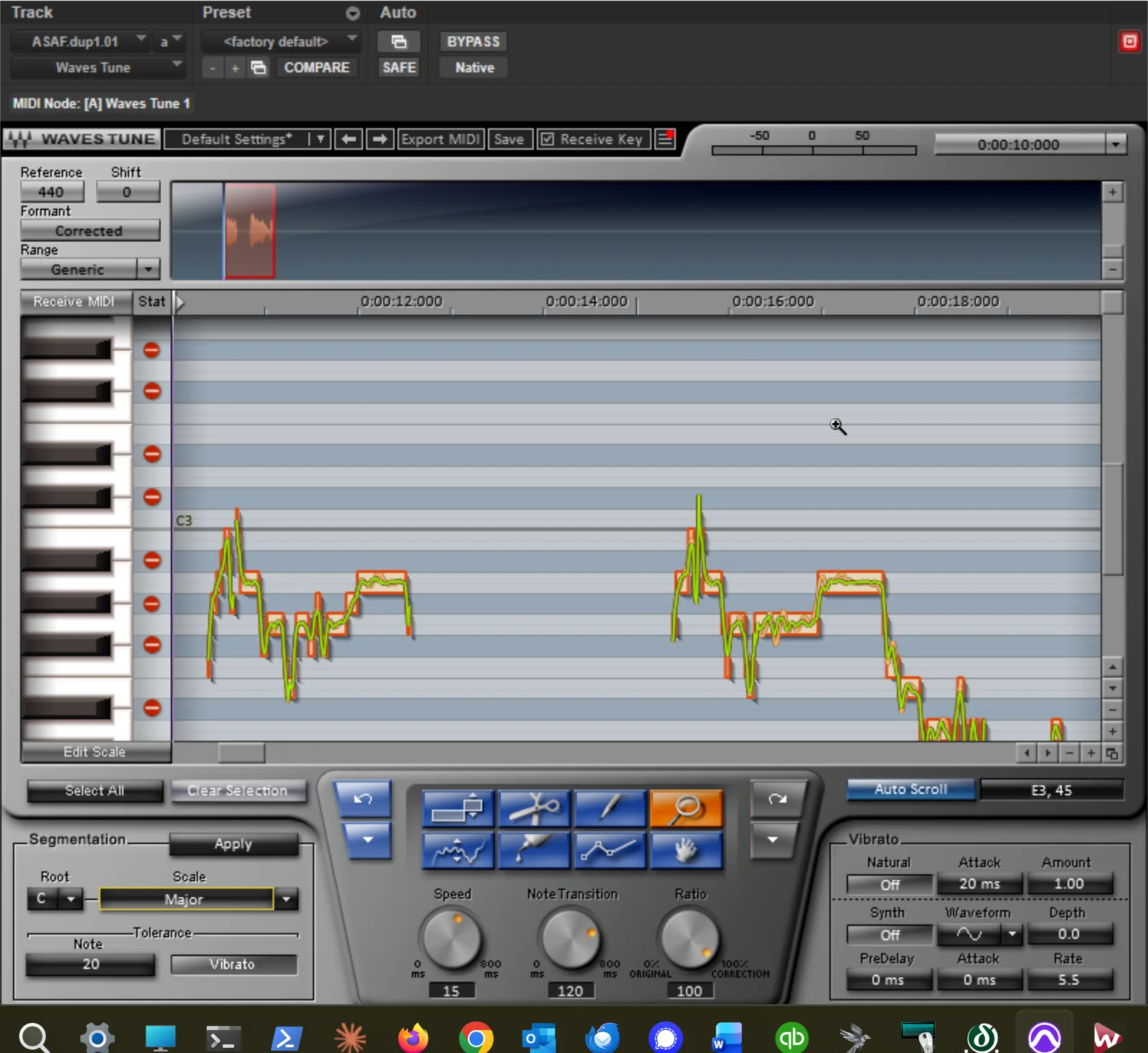Expand the undo history dropdown arrow
This screenshot has width=1148, height=1053.
pos(367,840)
